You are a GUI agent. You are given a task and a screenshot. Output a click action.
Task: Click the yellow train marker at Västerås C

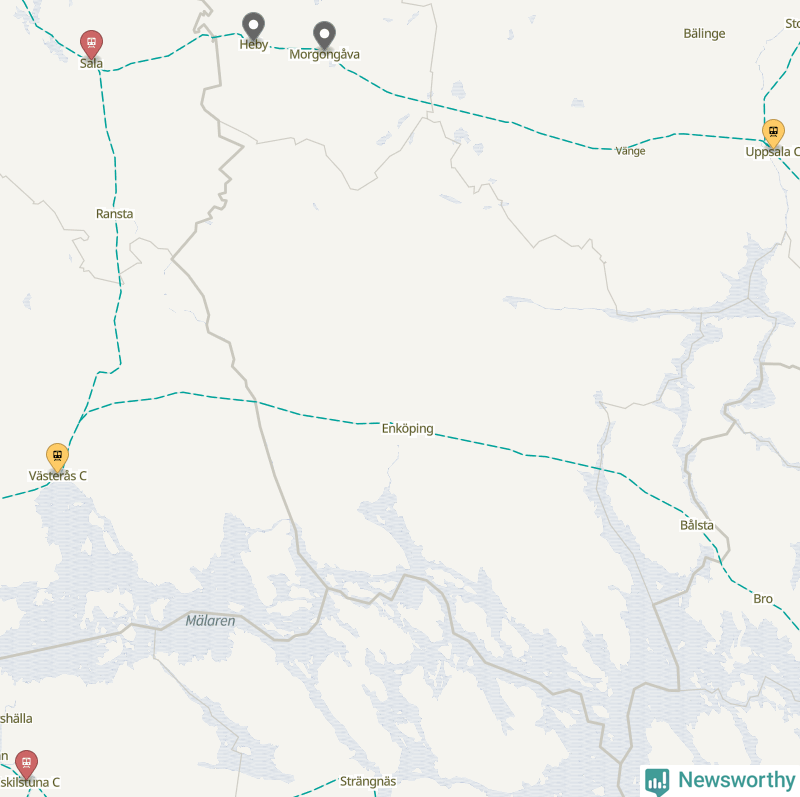pyautogui.click(x=57, y=457)
